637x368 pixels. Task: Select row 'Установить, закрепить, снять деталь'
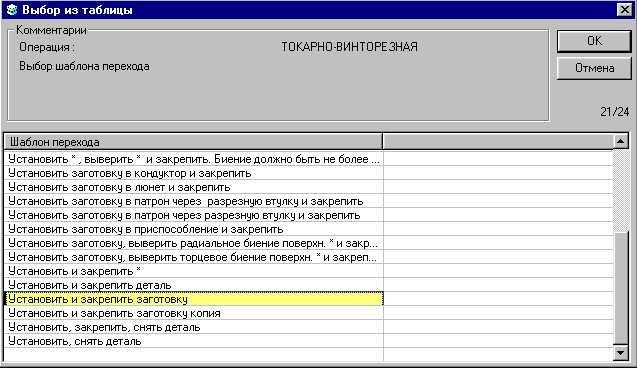point(193,327)
